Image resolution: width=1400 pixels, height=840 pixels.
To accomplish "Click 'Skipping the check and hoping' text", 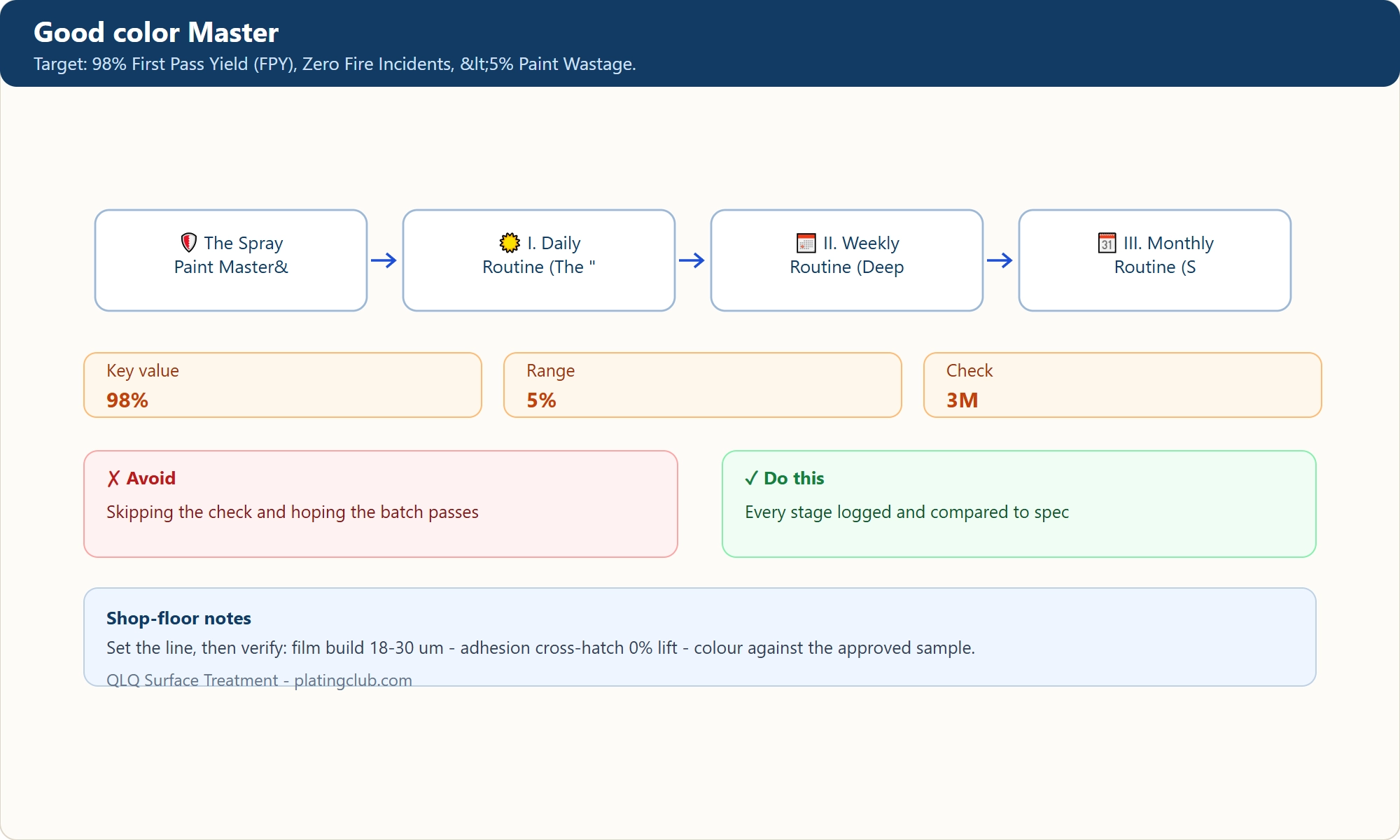I will [x=293, y=512].
